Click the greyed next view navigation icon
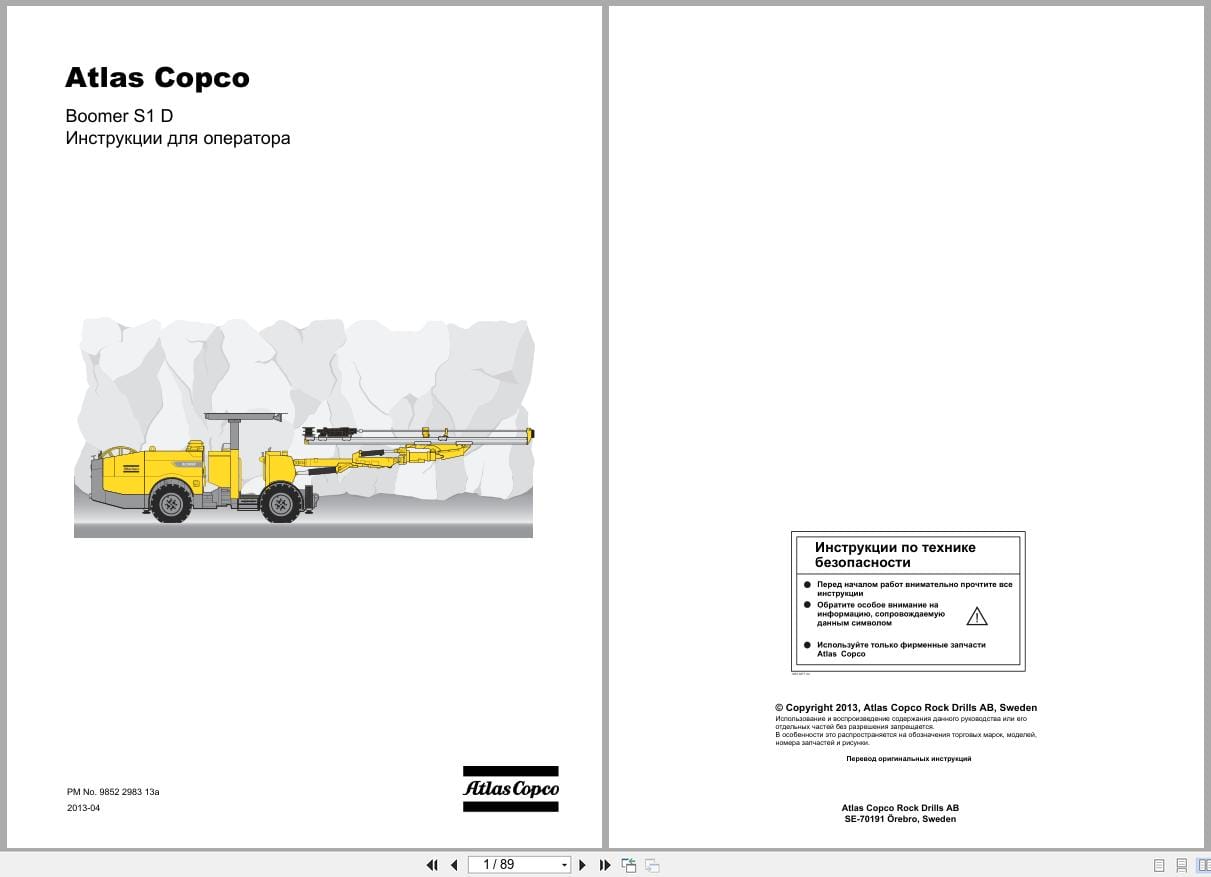The image size is (1211, 877). pos(652,865)
